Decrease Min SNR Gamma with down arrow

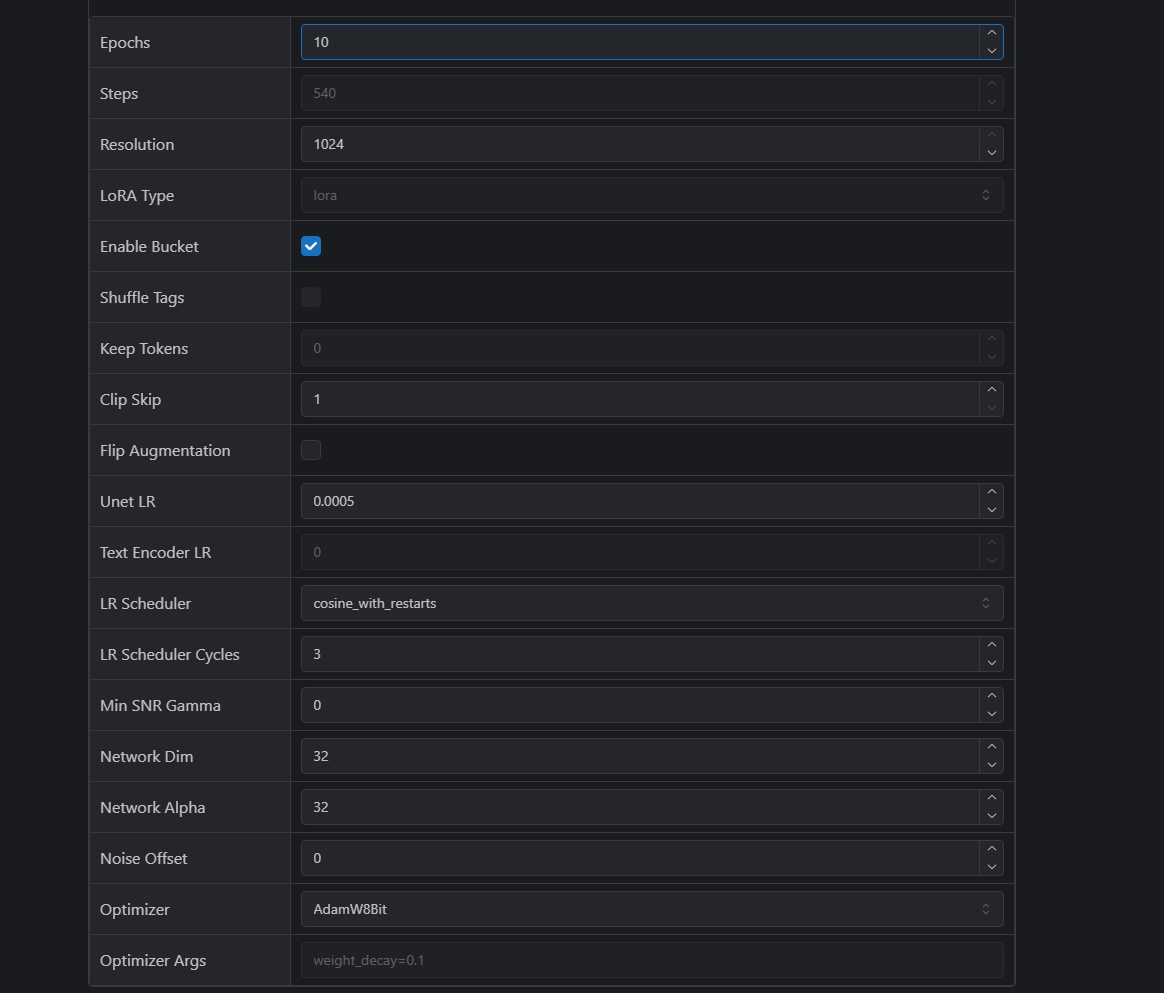pos(992,714)
